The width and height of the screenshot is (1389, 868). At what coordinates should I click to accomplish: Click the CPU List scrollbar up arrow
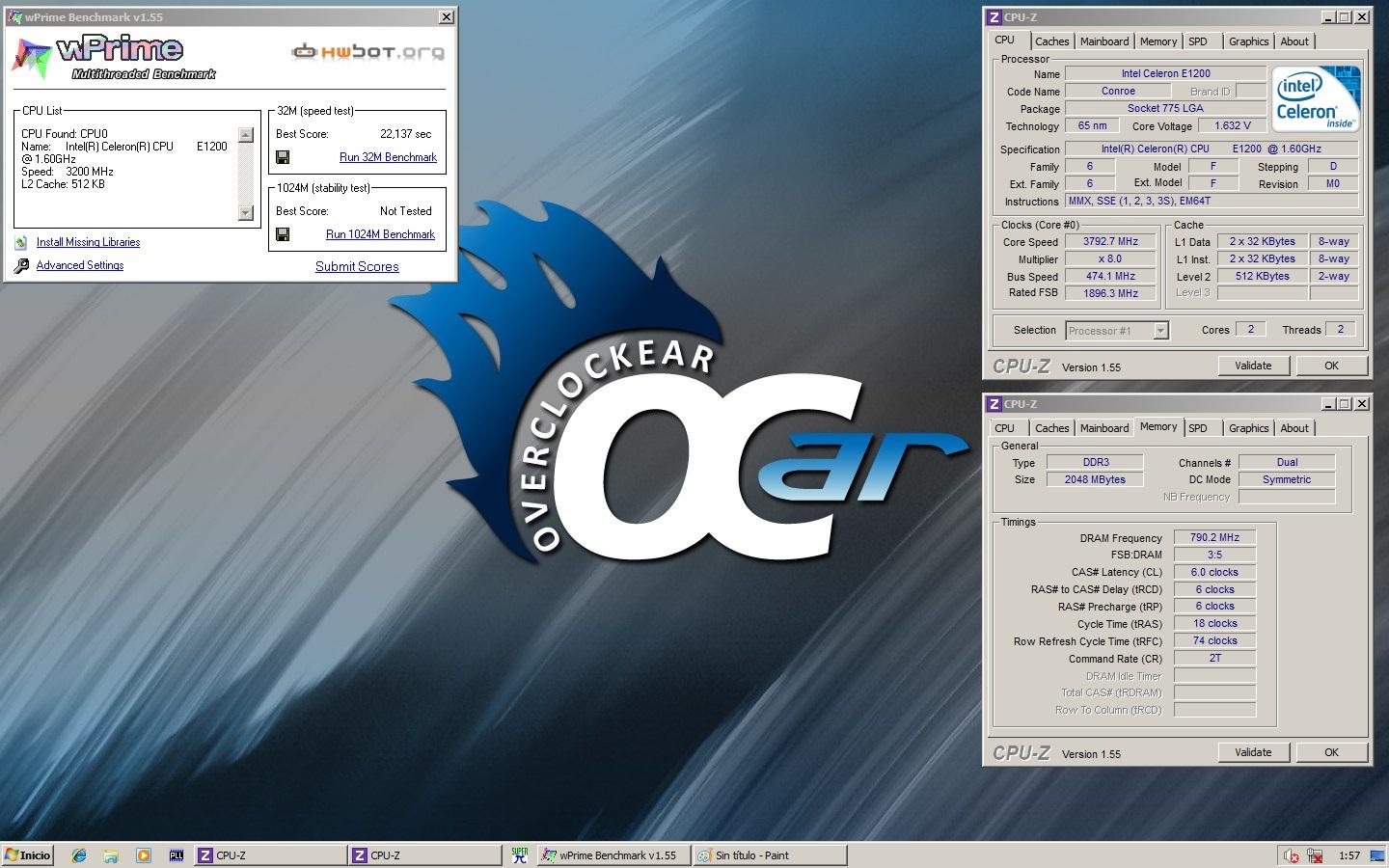click(x=245, y=135)
